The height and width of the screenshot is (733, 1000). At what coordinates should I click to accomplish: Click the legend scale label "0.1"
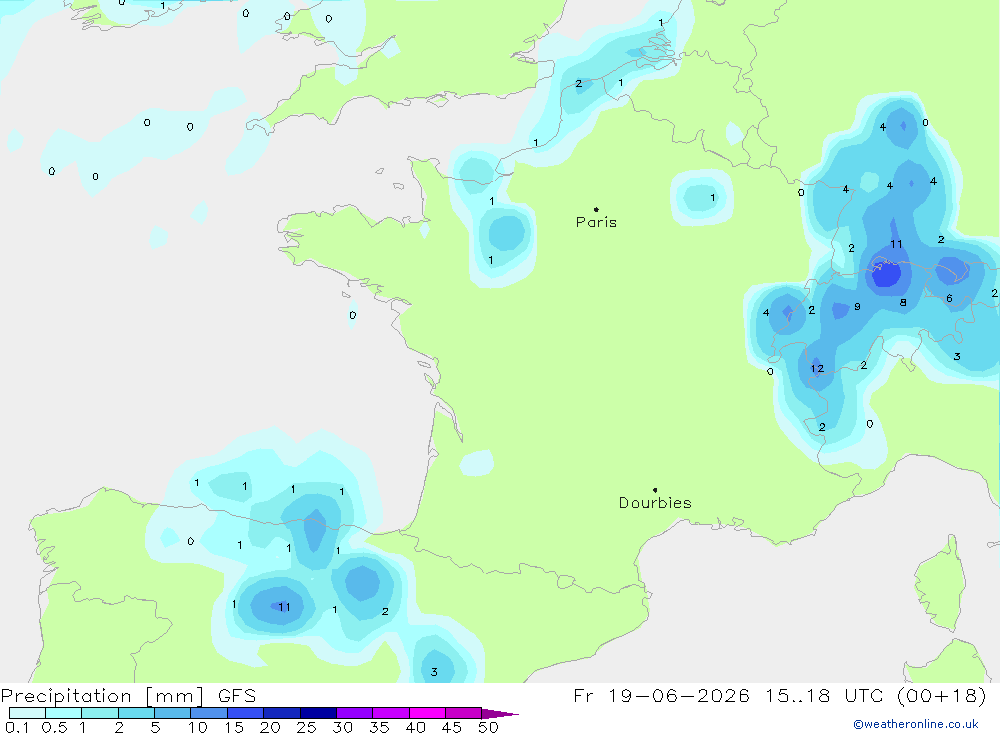tap(17, 727)
